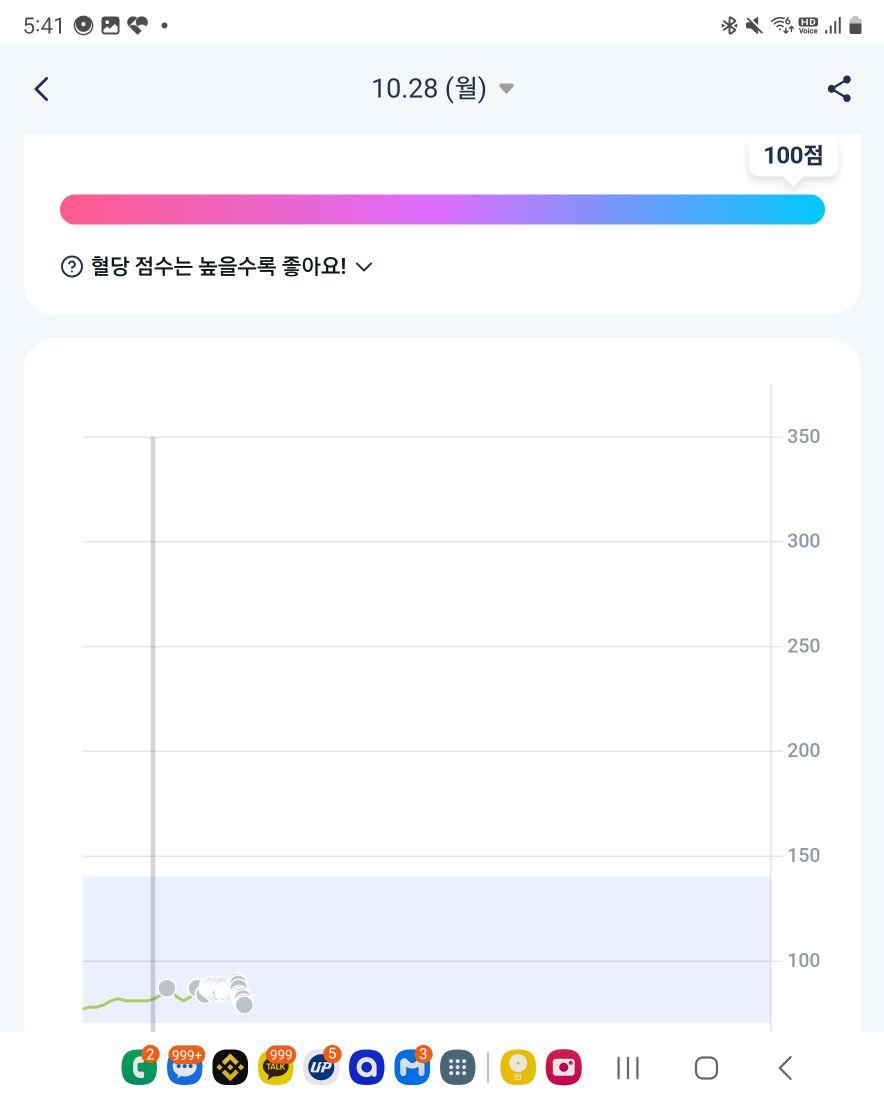Open the blue M app with 3 badge
884x1104 pixels.
pyautogui.click(x=412, y=1067)
